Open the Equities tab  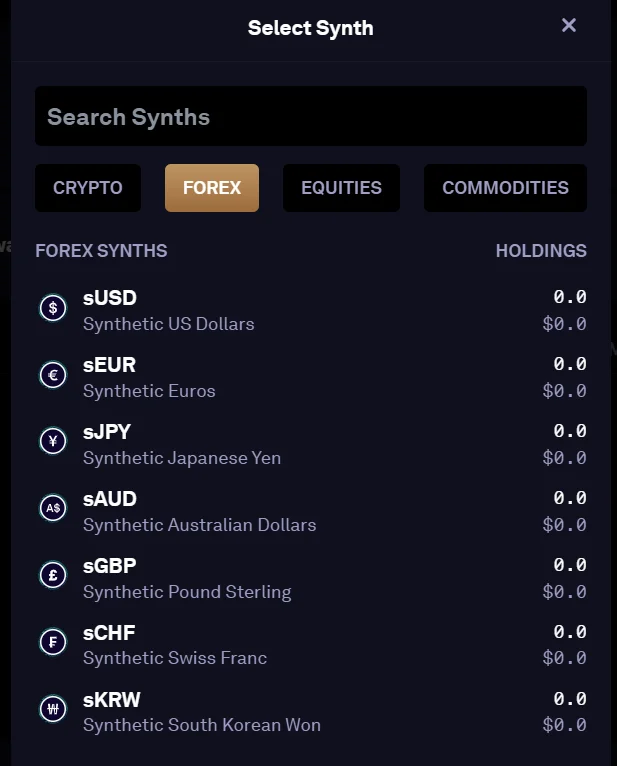(341, 188)
